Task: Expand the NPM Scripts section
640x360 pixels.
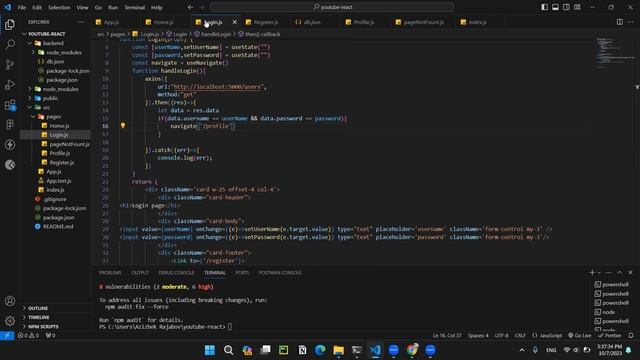Action: tap(43, 327)
